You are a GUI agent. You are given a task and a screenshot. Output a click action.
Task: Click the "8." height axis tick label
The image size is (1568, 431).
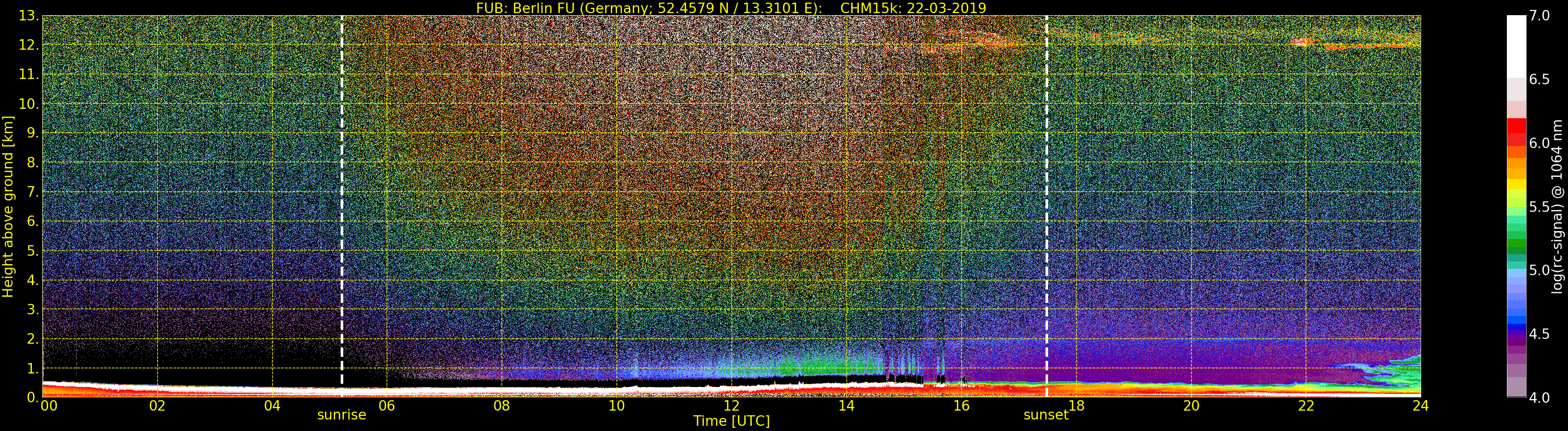tap(33, 163)
